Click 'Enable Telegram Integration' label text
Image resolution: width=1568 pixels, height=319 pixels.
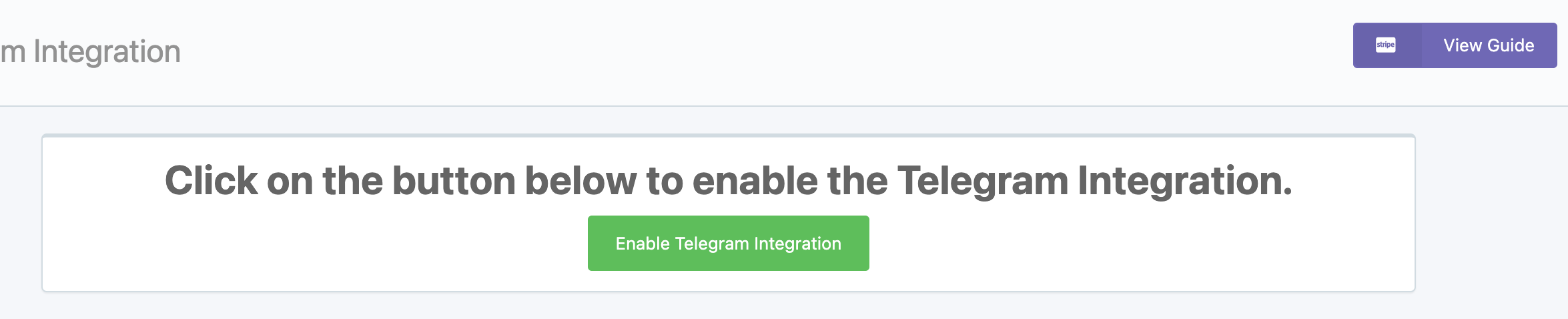728,244
